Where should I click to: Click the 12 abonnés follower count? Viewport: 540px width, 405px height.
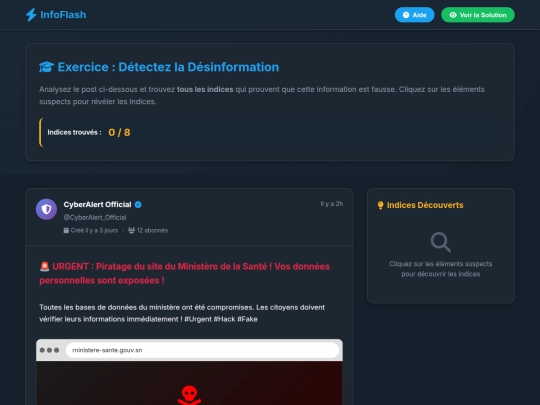(x=152, y=230)
